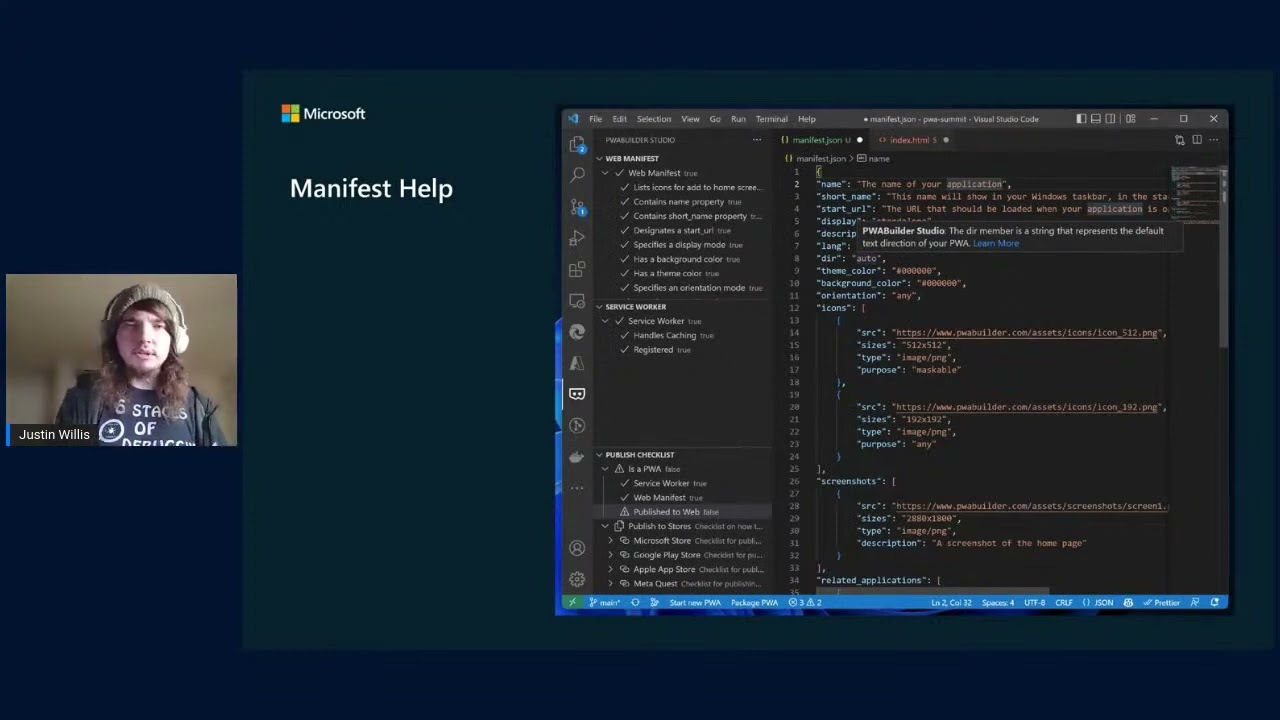Expand the Apple App Store checklist
Screen dimensions: 1280x720
611,569
